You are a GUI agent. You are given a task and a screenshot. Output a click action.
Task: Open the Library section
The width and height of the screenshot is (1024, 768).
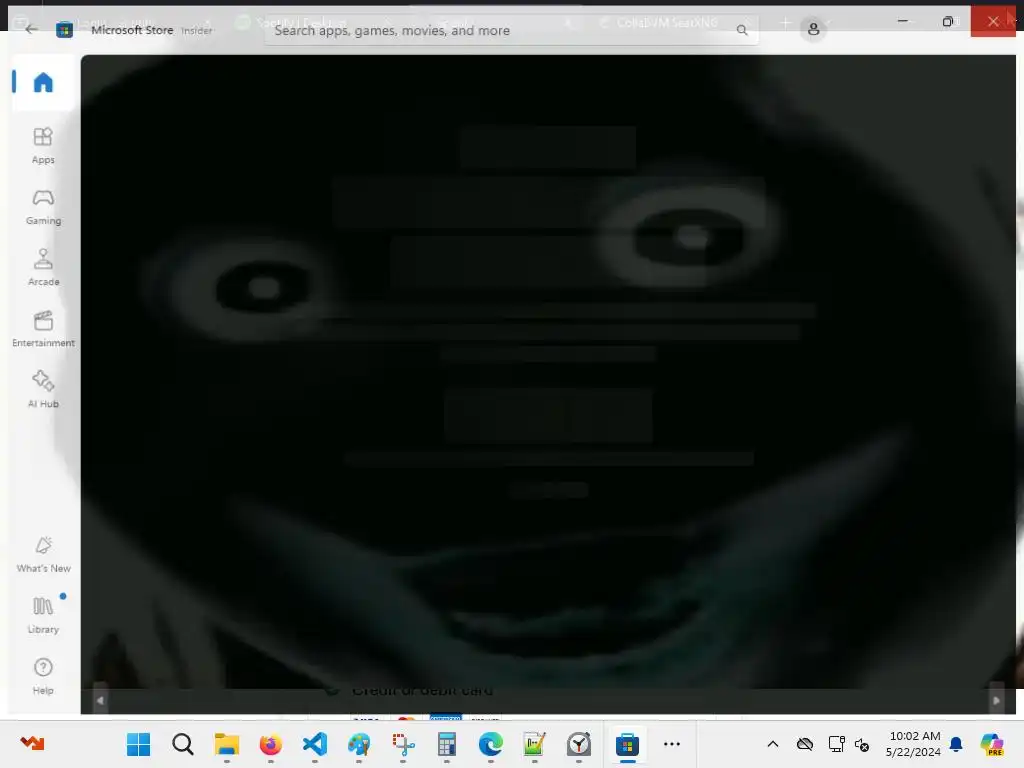pos(43,615)
